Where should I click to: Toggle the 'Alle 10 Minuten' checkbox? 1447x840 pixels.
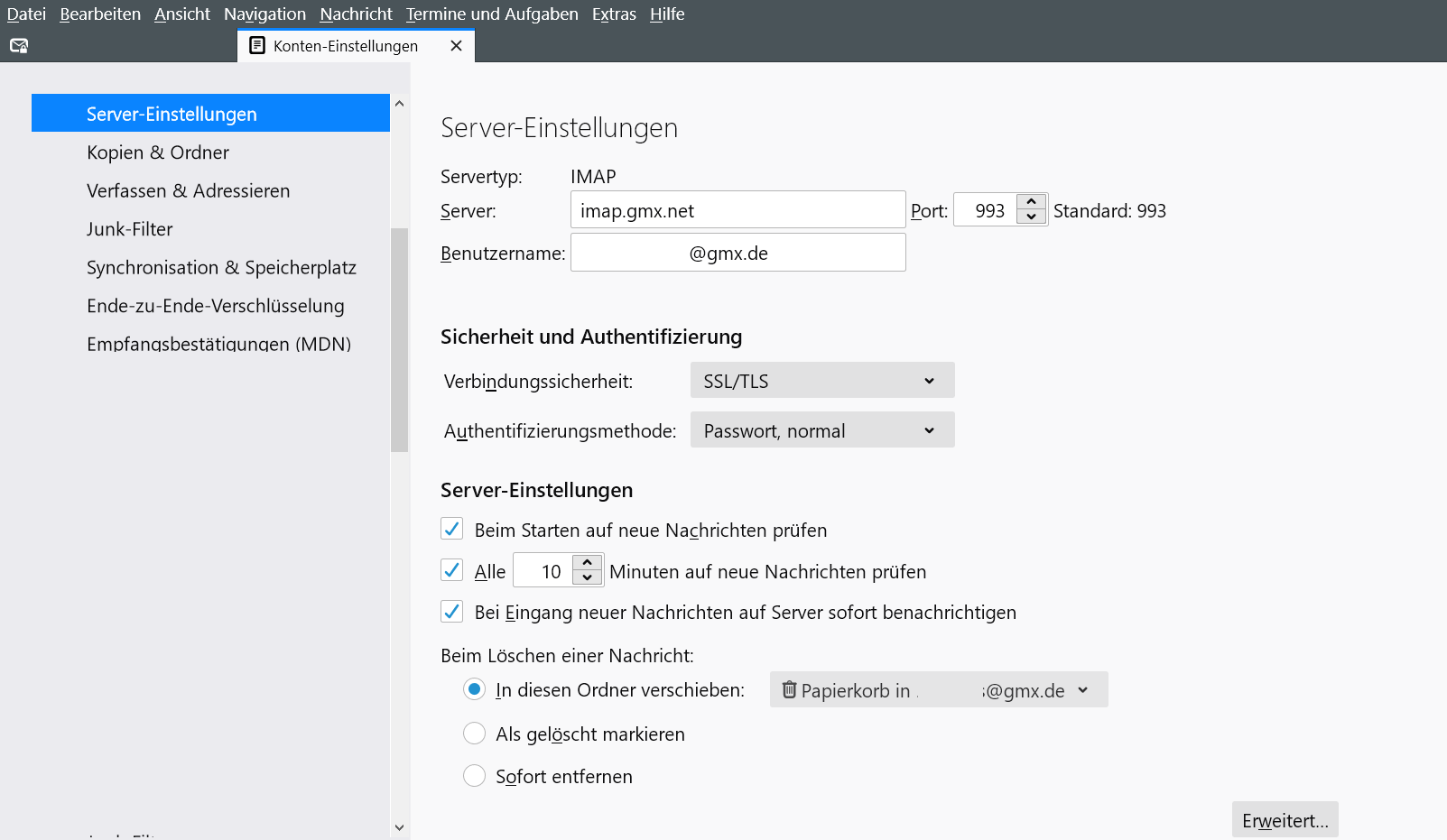click(452, 570)
